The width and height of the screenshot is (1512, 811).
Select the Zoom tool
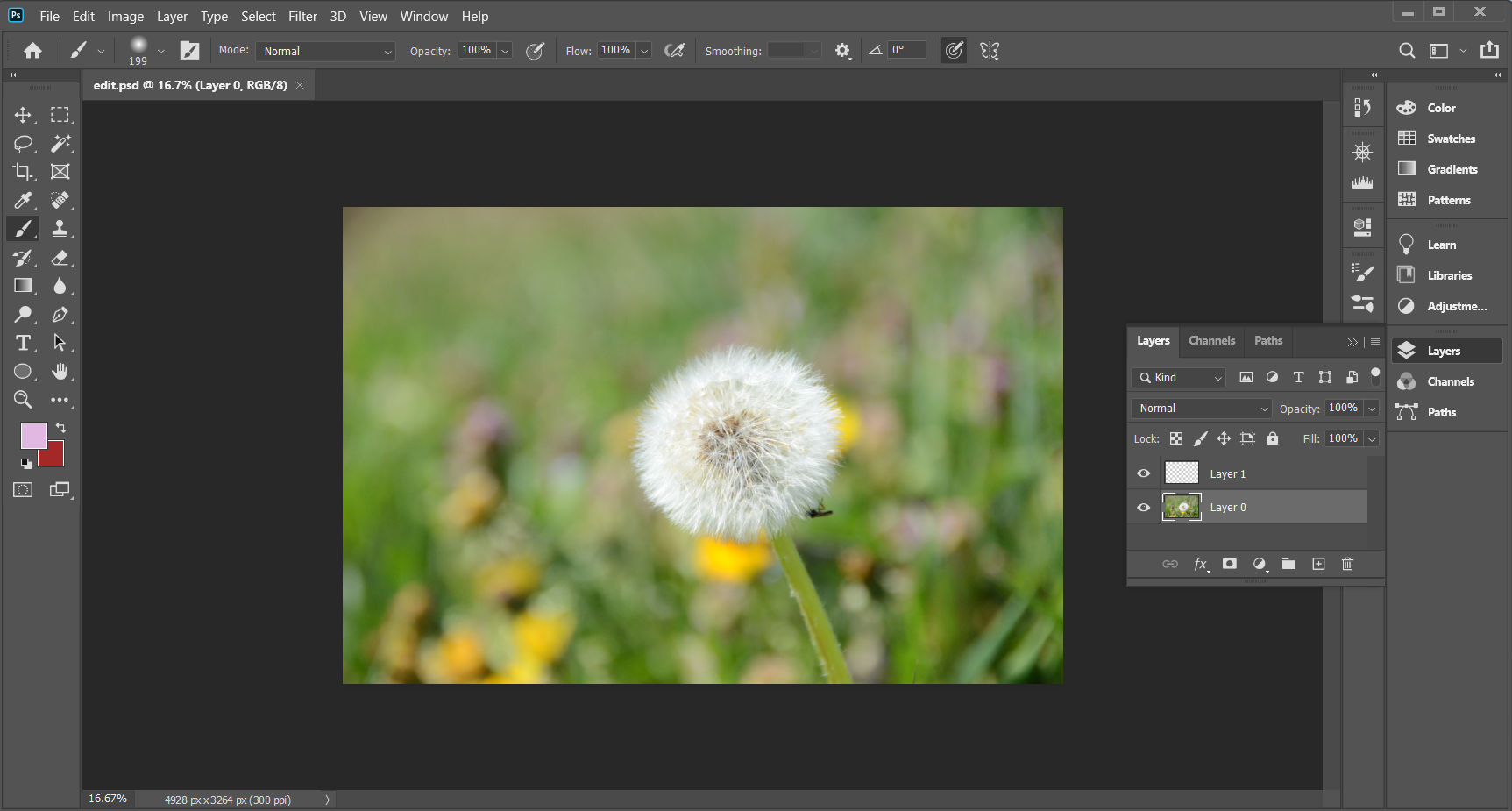click(x=23, y=400)
